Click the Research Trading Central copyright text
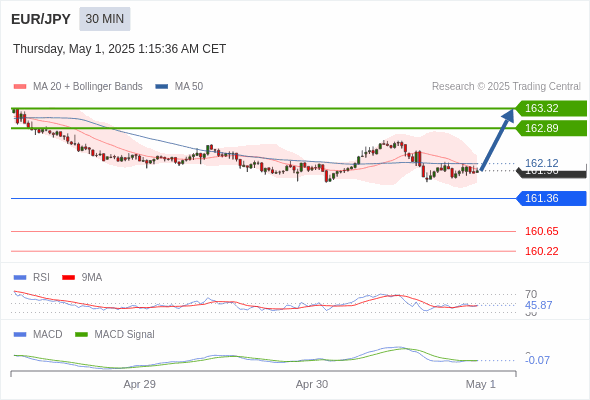 [x=506, y=87]
